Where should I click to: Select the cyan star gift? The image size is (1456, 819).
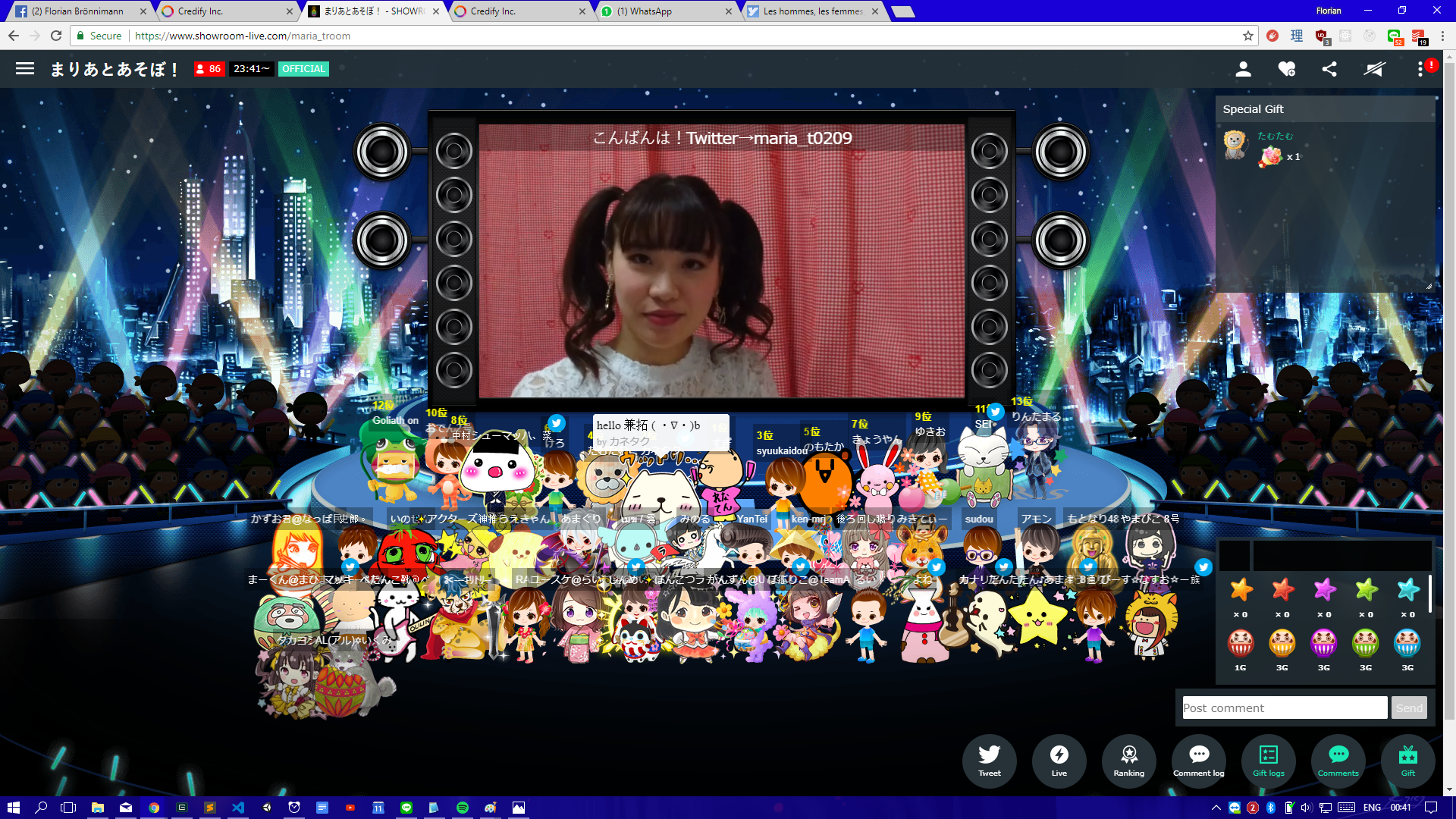point(1407,590)
